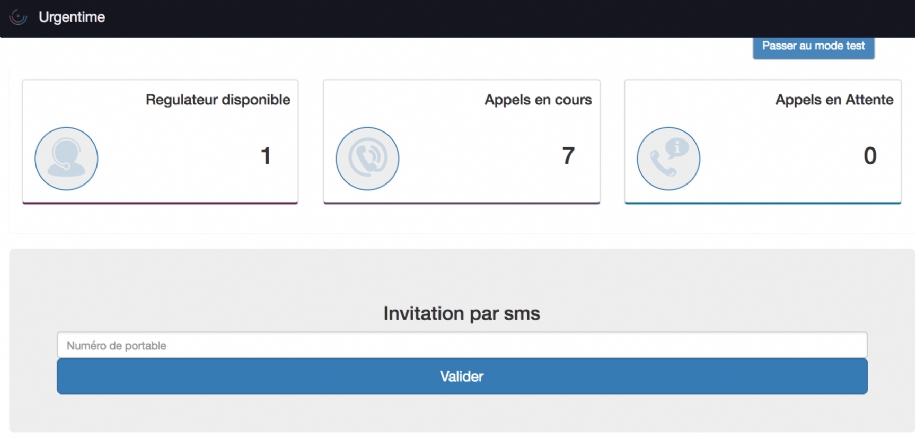Image resolution: width=915 pixels, height=437 pixels.
Task: Select the Appels en Attente title
Action: pyautogui.click(x=832, y=100)
